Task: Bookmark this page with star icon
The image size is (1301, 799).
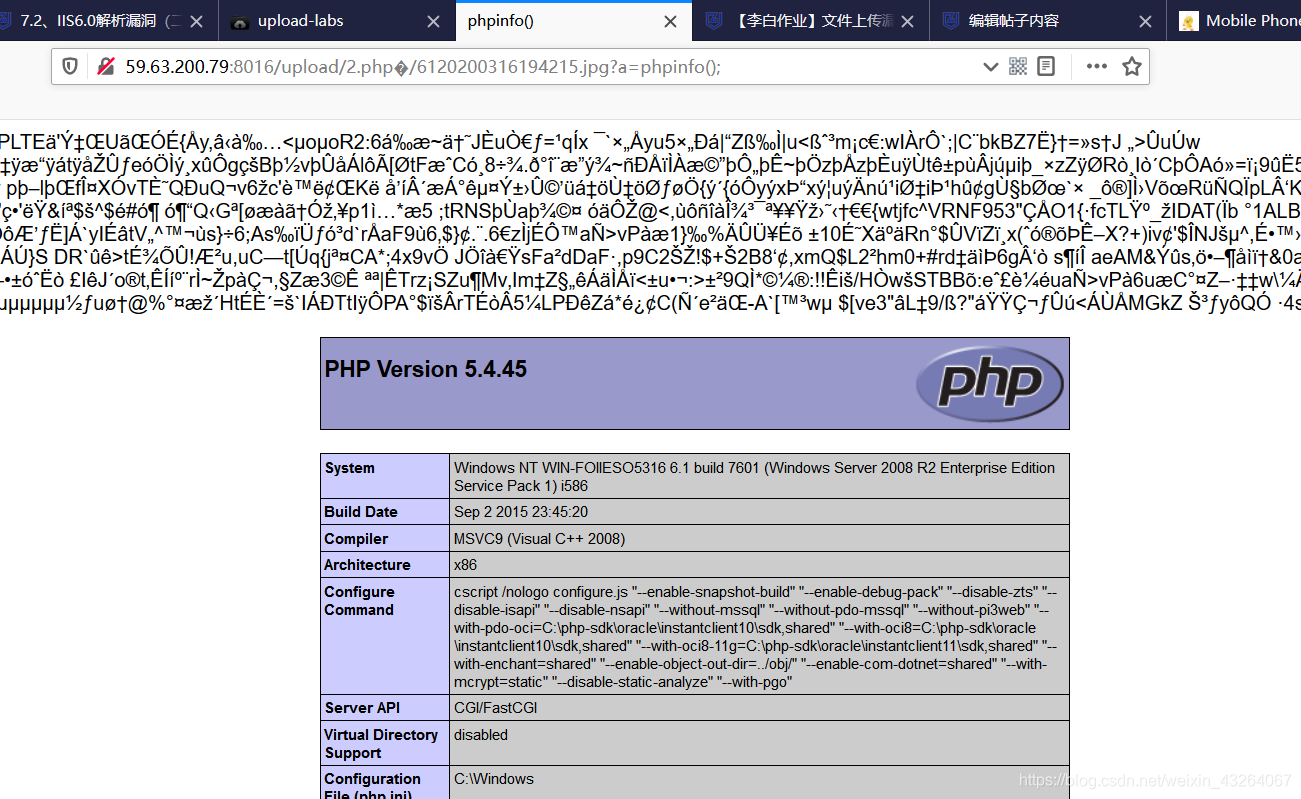Action: pos(1131,66)
